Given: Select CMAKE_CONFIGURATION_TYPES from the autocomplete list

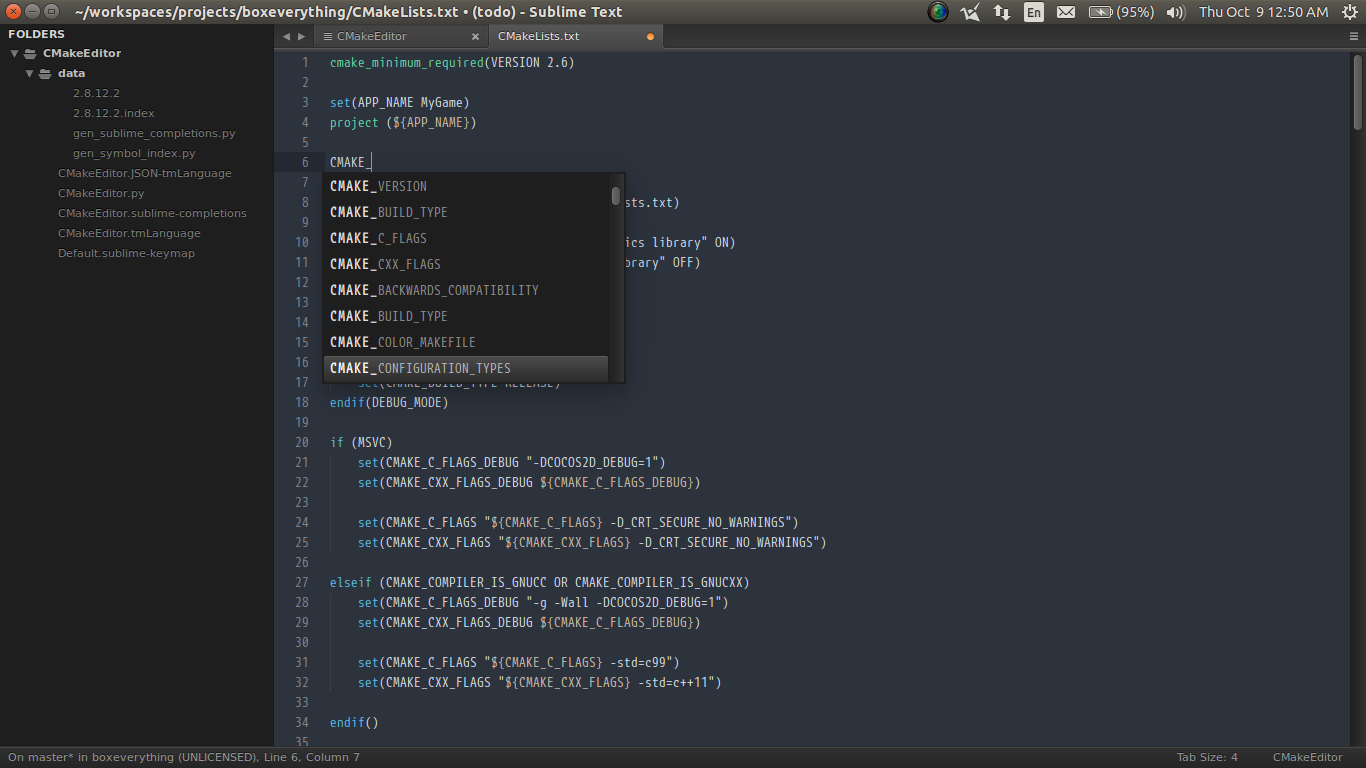Looking at the screenshot, I should pyautogui.click(x=420, y=368).
